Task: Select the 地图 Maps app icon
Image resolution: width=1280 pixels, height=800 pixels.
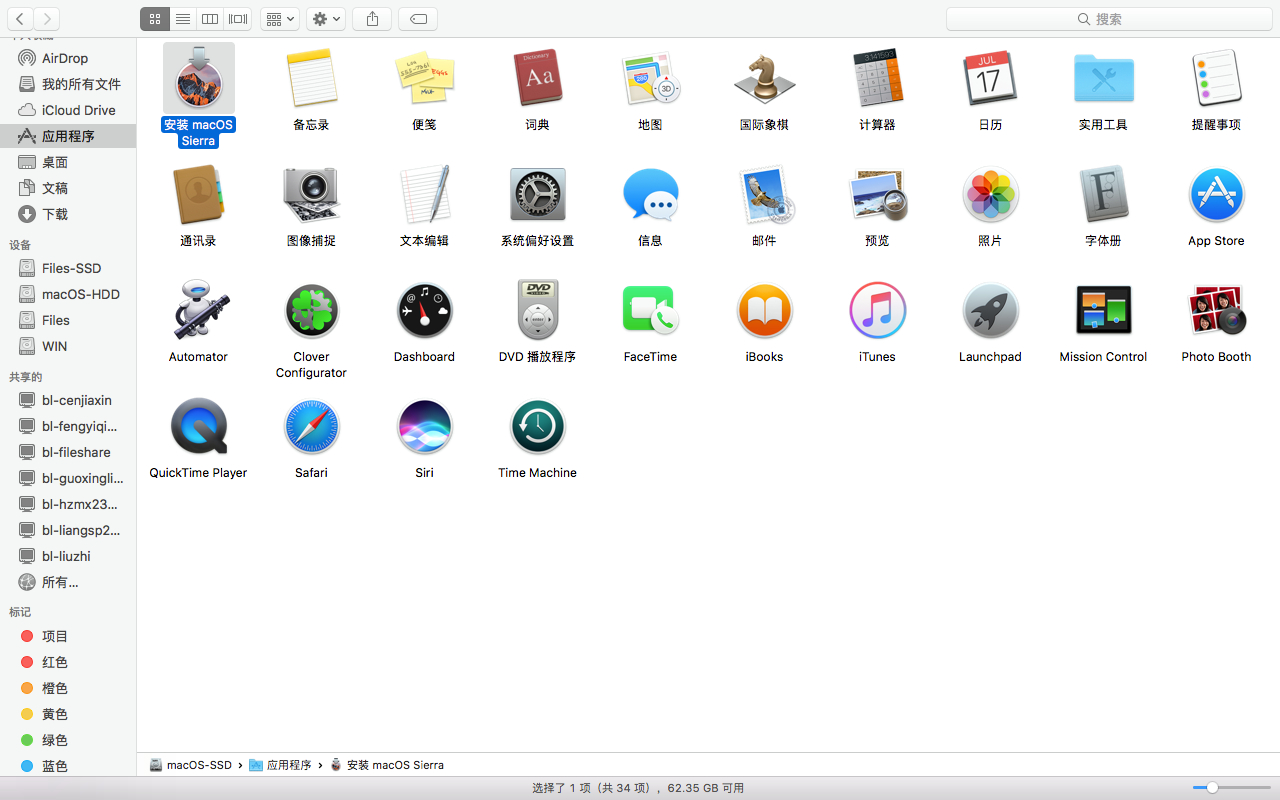Action: pos(650,79)
